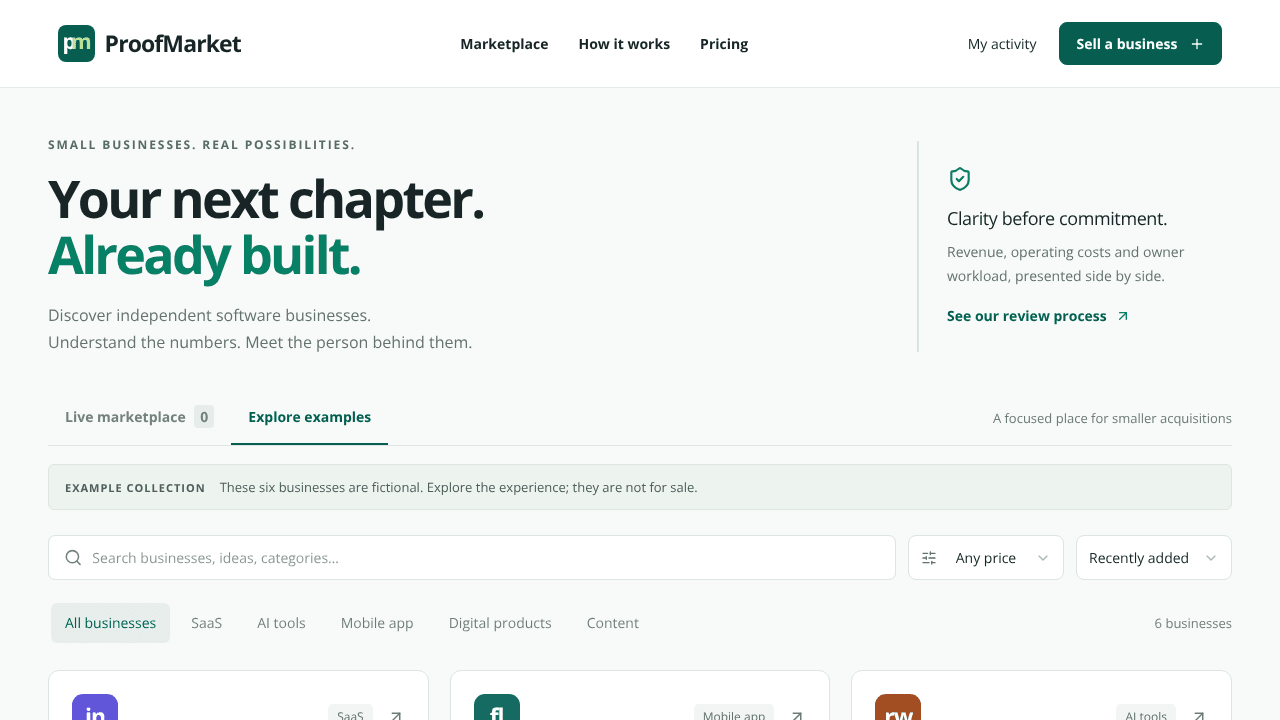The width and height of the screenshot is (1280, 720).
Task: Filter by the AI tools chip
Action: click(281, 623)
